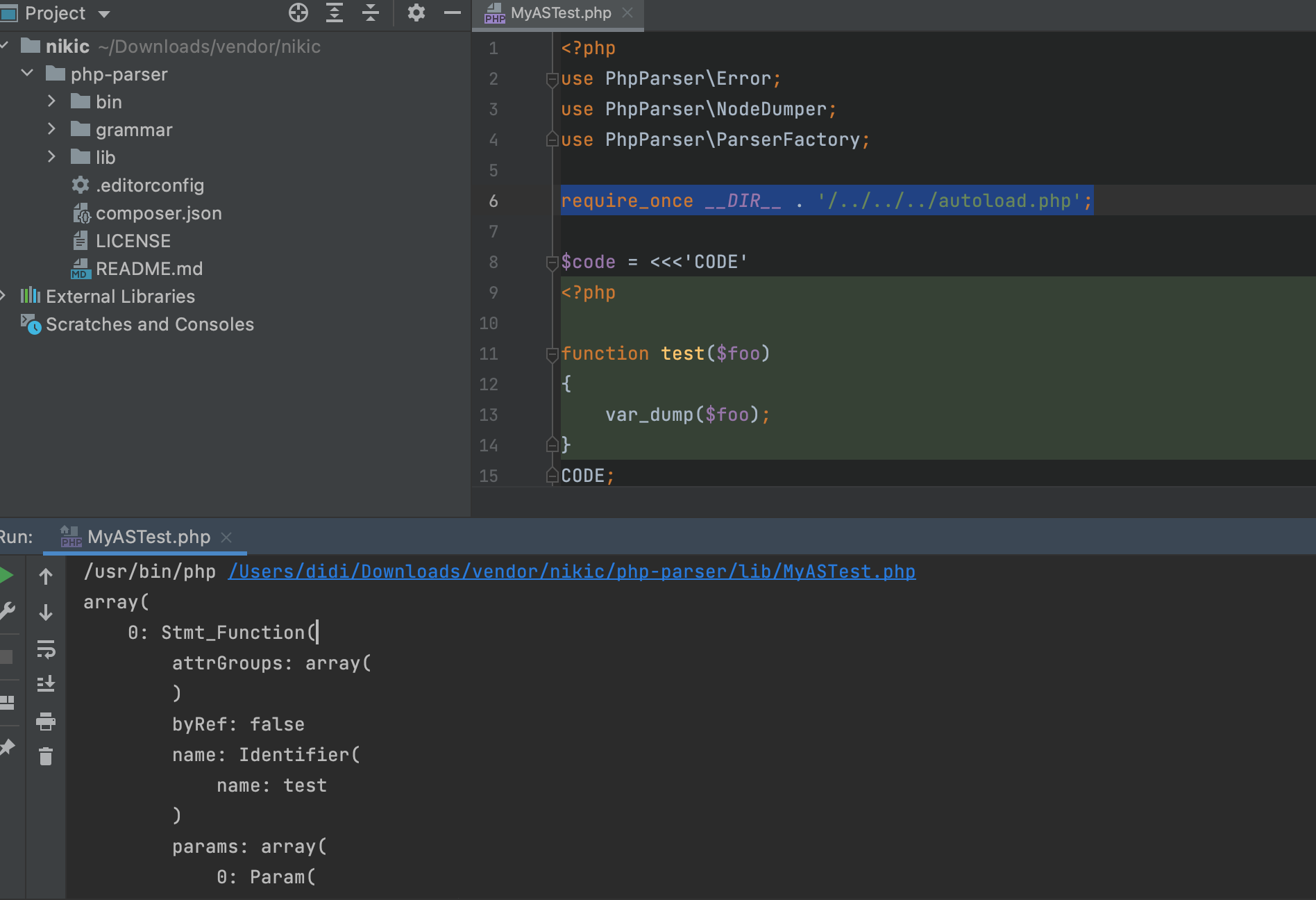
Task: Click on var_dump($foo) line in editor
Action: [x=687, y=415]
